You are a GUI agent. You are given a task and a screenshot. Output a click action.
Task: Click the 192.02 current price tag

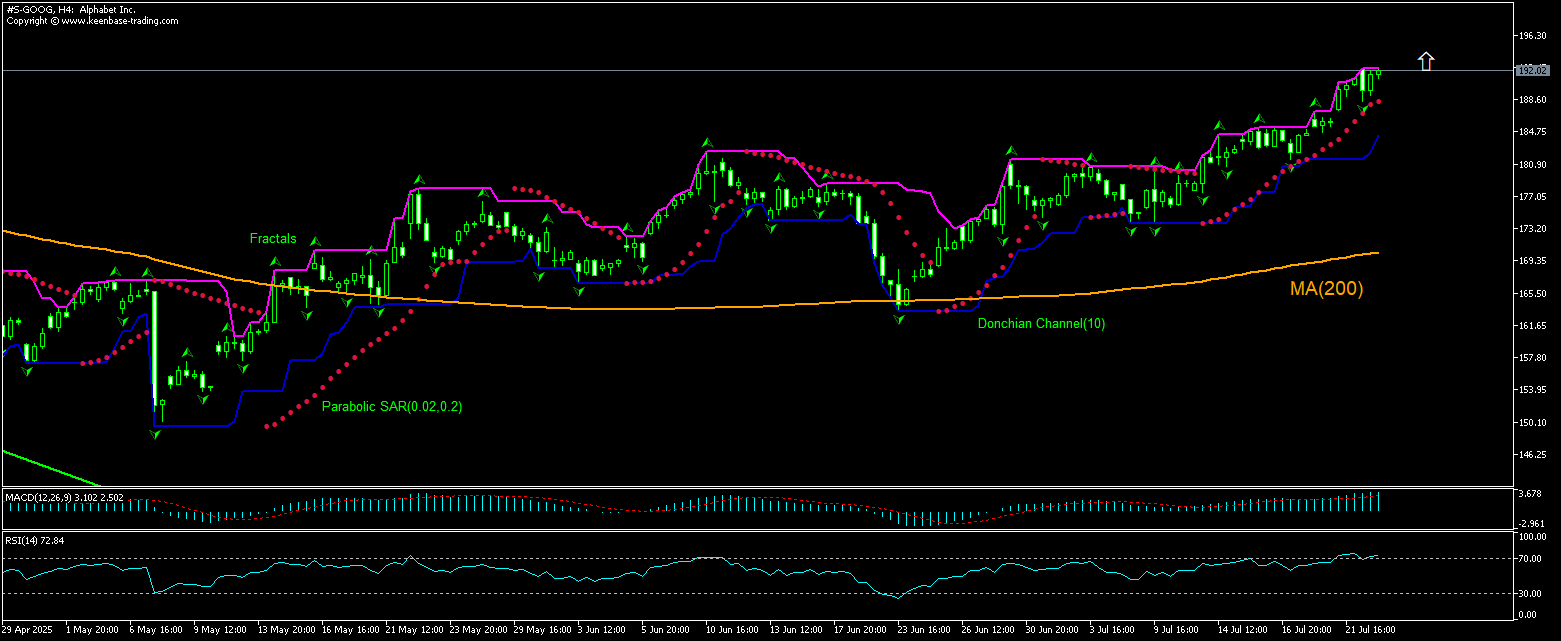(x=1530, y=71)
